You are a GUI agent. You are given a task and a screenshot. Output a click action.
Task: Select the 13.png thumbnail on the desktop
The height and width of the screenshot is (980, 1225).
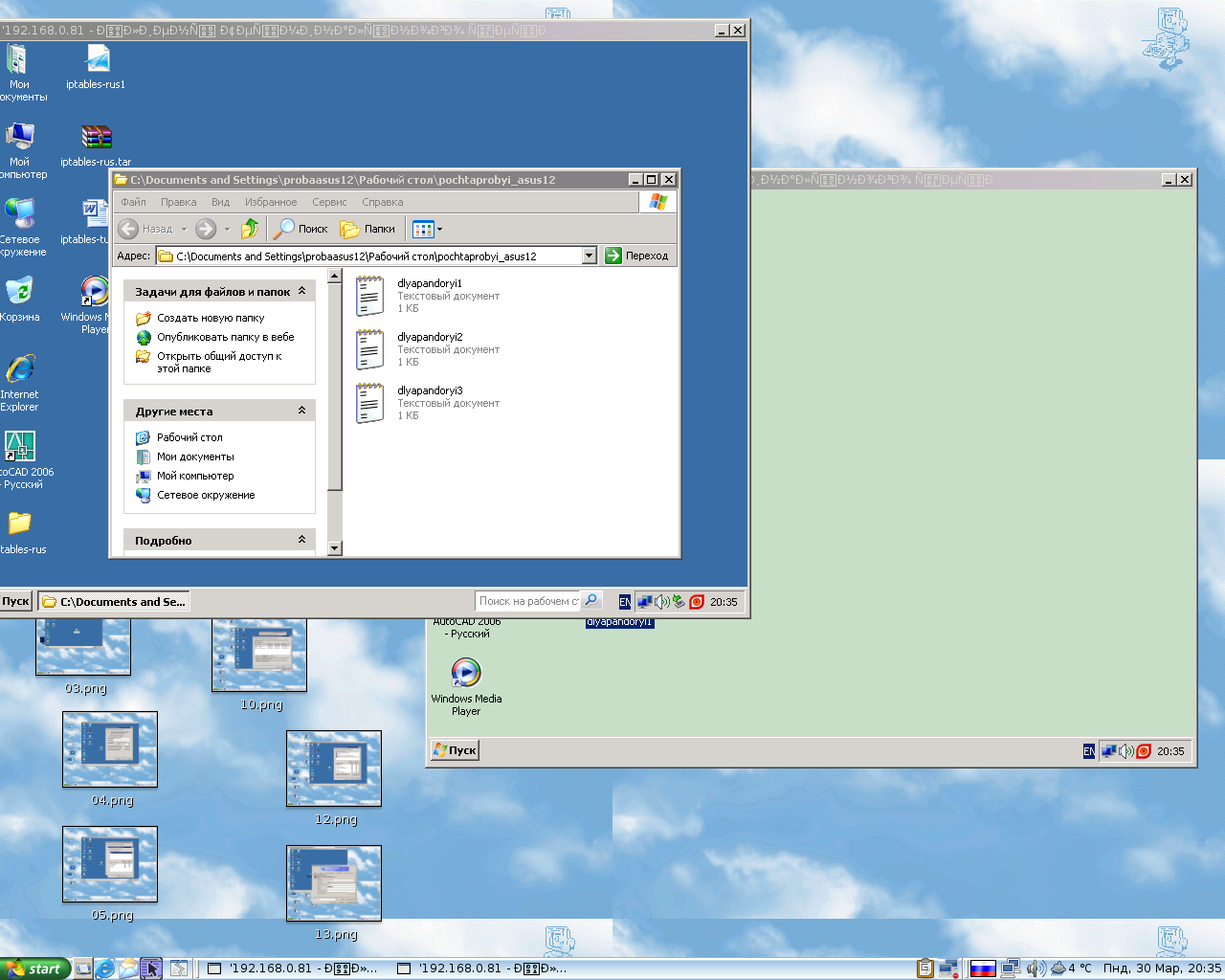pyautogui.click(x=334, y=883)
